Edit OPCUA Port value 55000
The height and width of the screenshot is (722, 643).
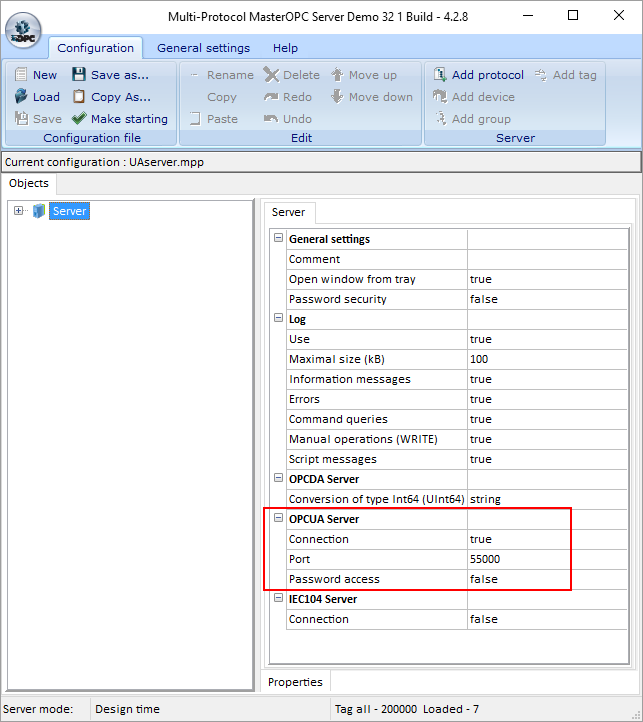[547, 559]
